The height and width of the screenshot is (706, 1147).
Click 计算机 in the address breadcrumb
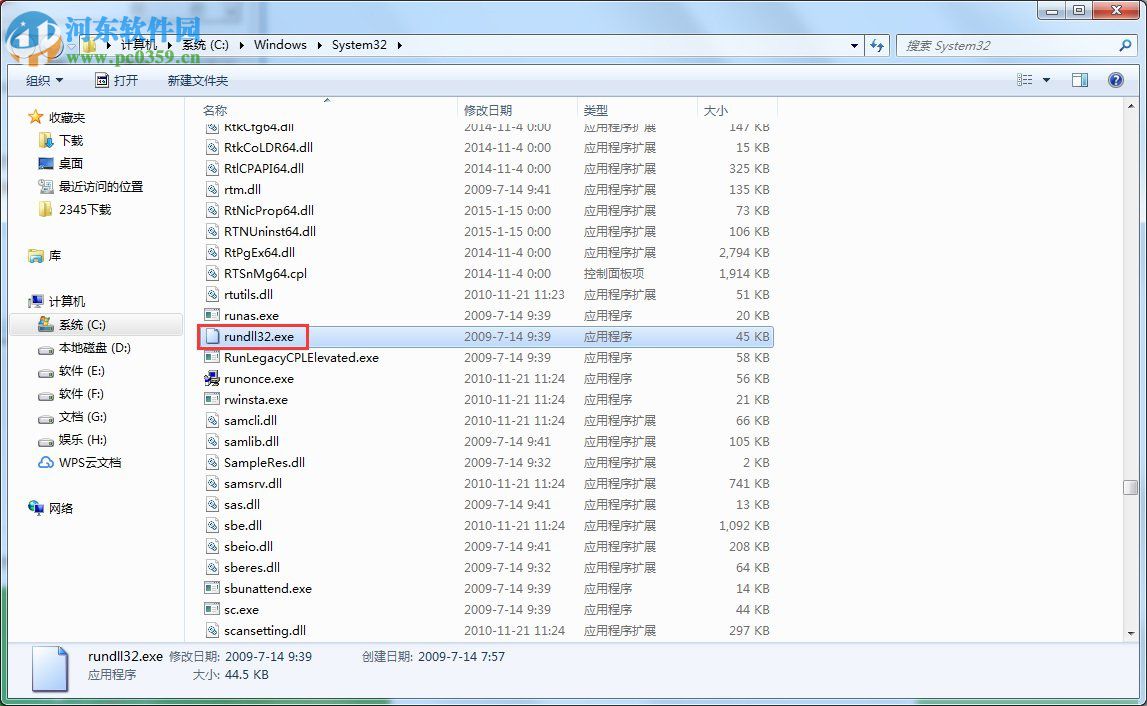click(138, 45)
